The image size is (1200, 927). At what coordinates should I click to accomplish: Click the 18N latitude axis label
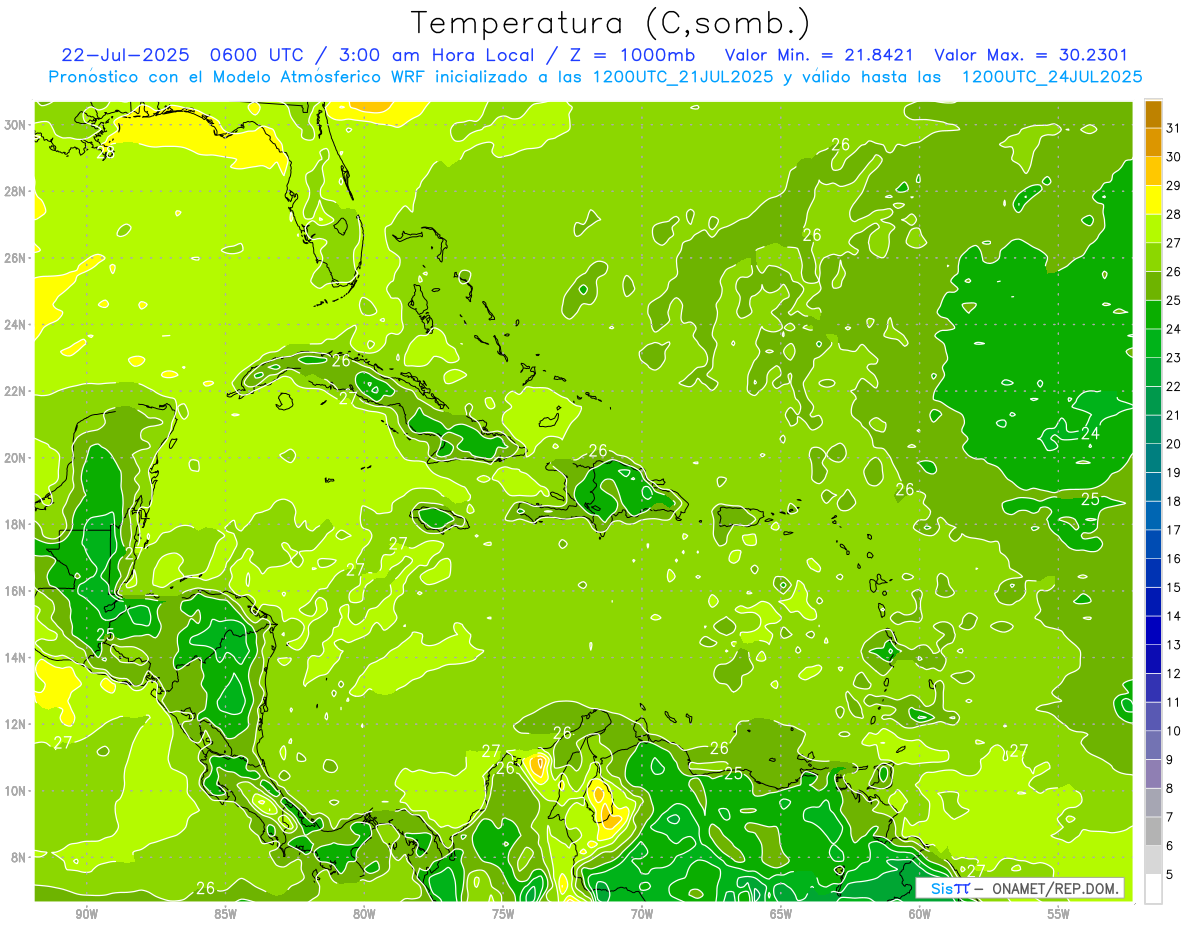pos(16,523)
